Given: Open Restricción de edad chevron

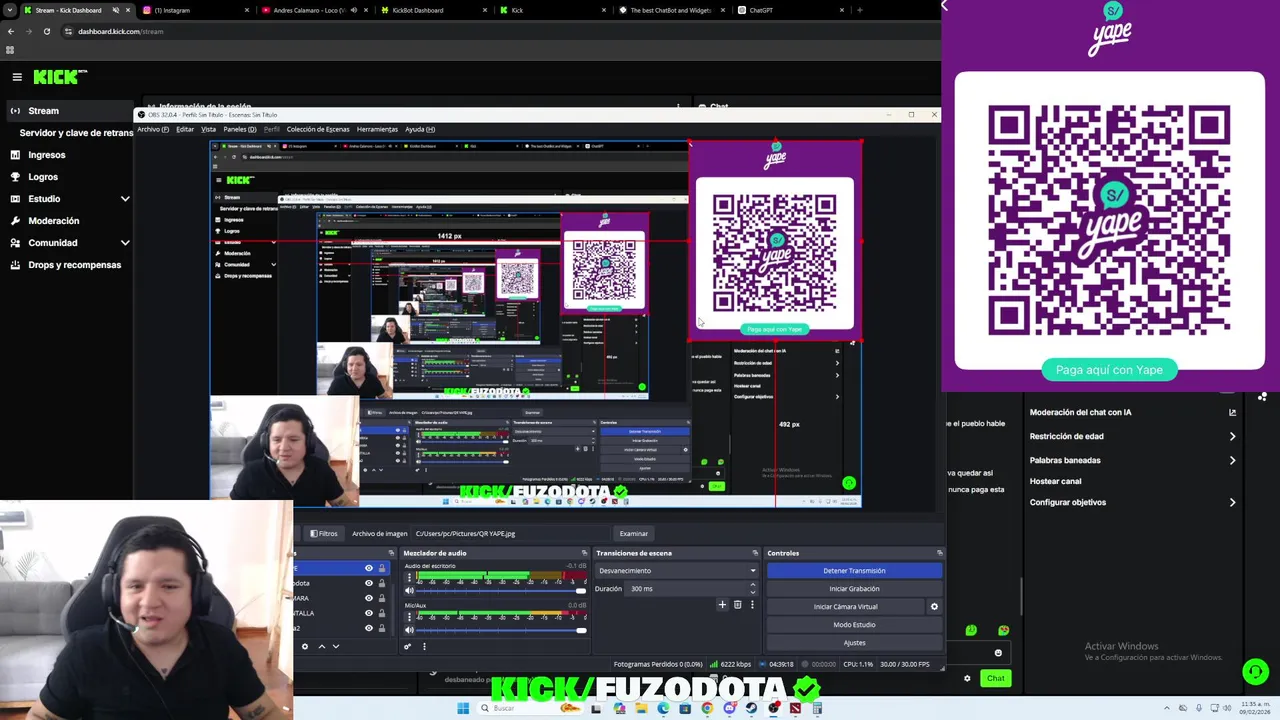Looking at the screenshot, I should tap(1232, 436).
